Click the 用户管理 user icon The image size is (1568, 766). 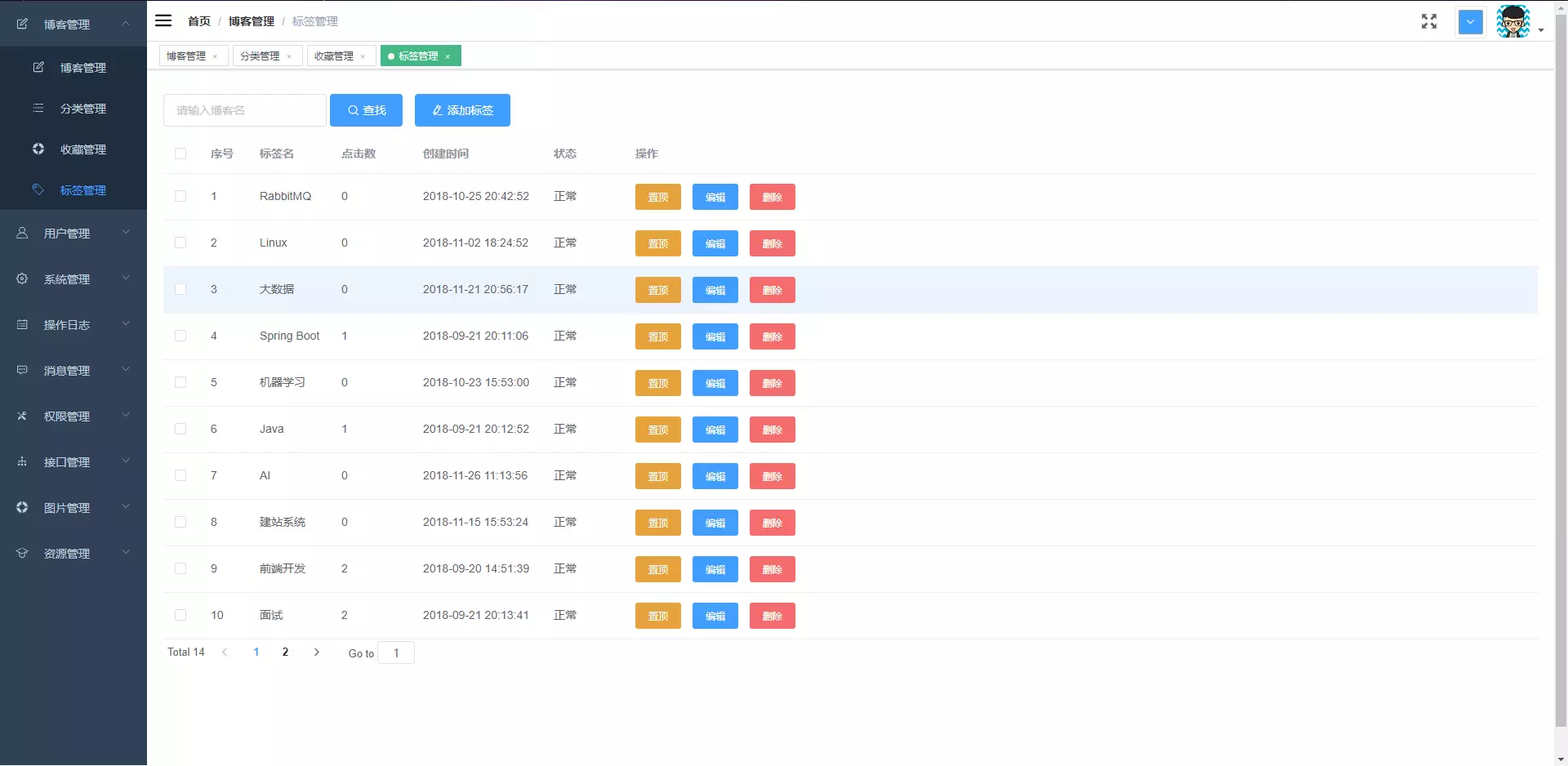22,233
